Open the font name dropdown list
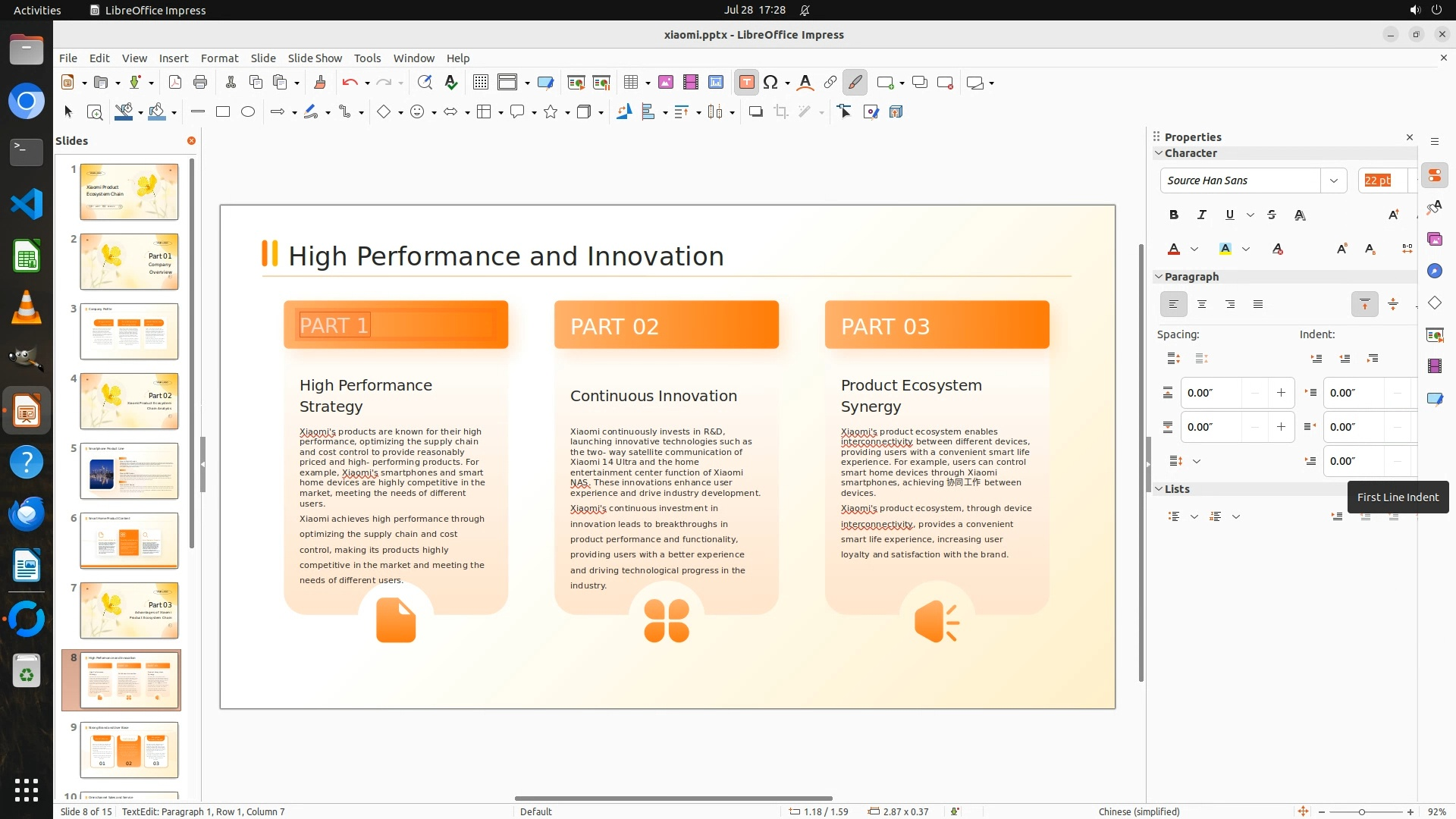The height and width of the screenshot is (819, 1456). (x=1333, y=180)
